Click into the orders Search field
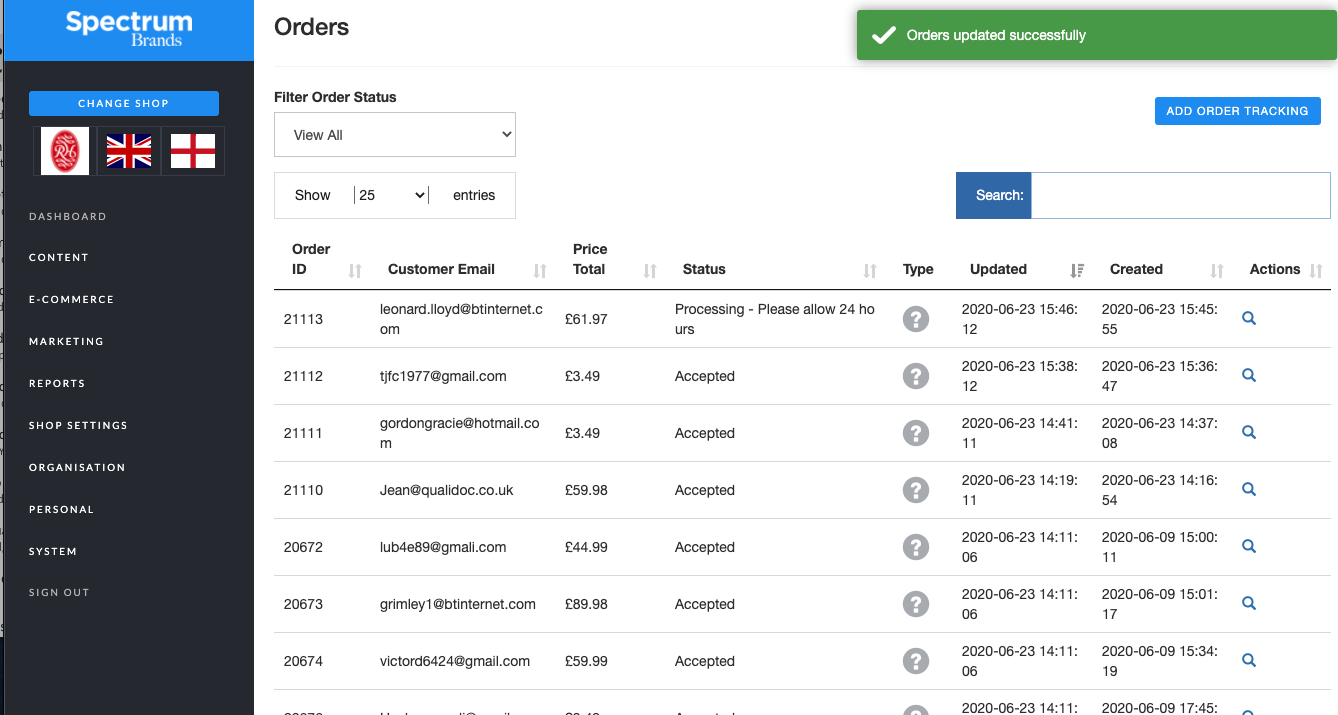 [x=1180, y=195]
